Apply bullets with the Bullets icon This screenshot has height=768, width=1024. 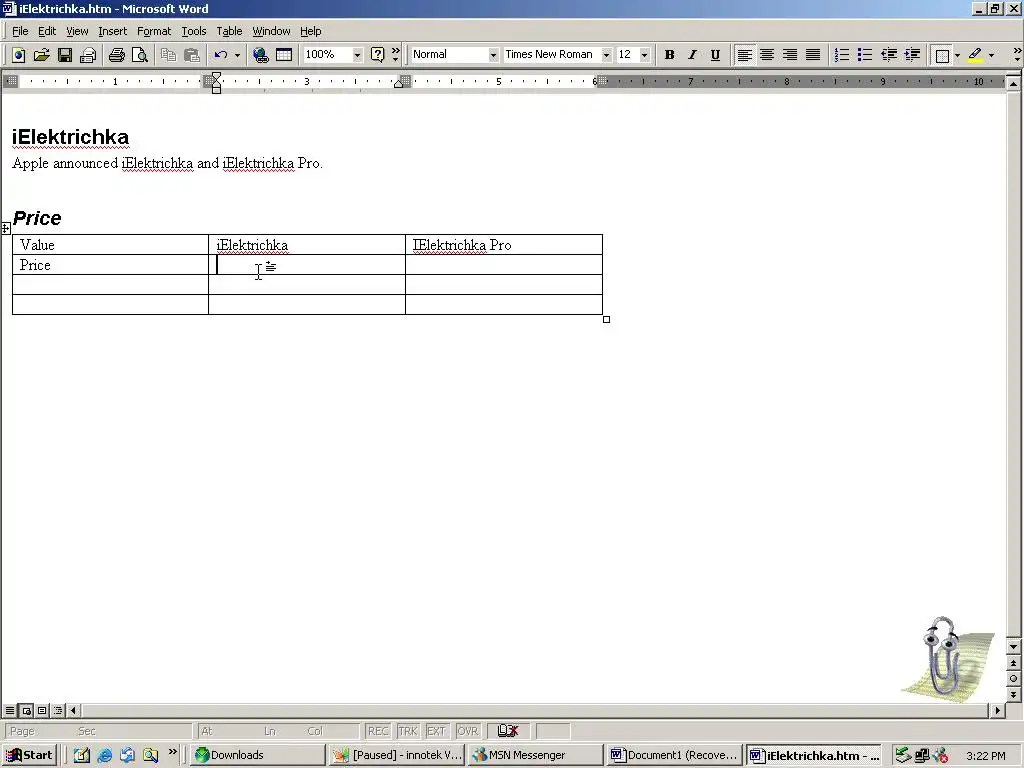865,55
